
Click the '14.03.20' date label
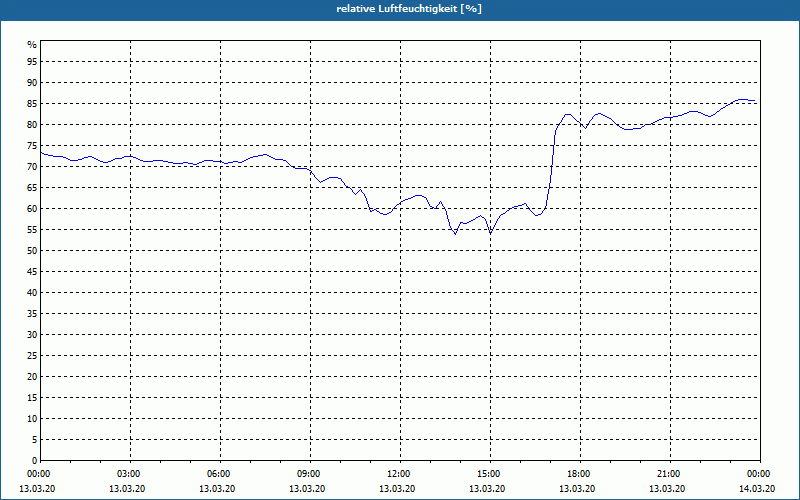(757, 489)
